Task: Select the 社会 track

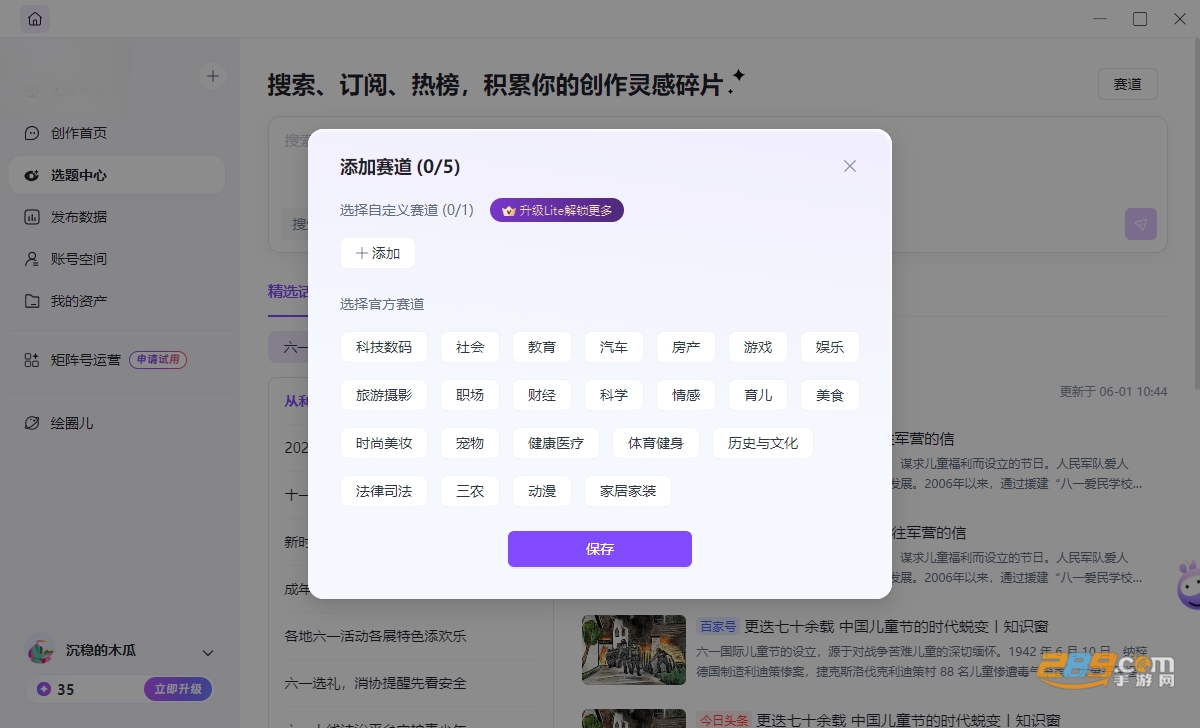Action: (470, 347)
